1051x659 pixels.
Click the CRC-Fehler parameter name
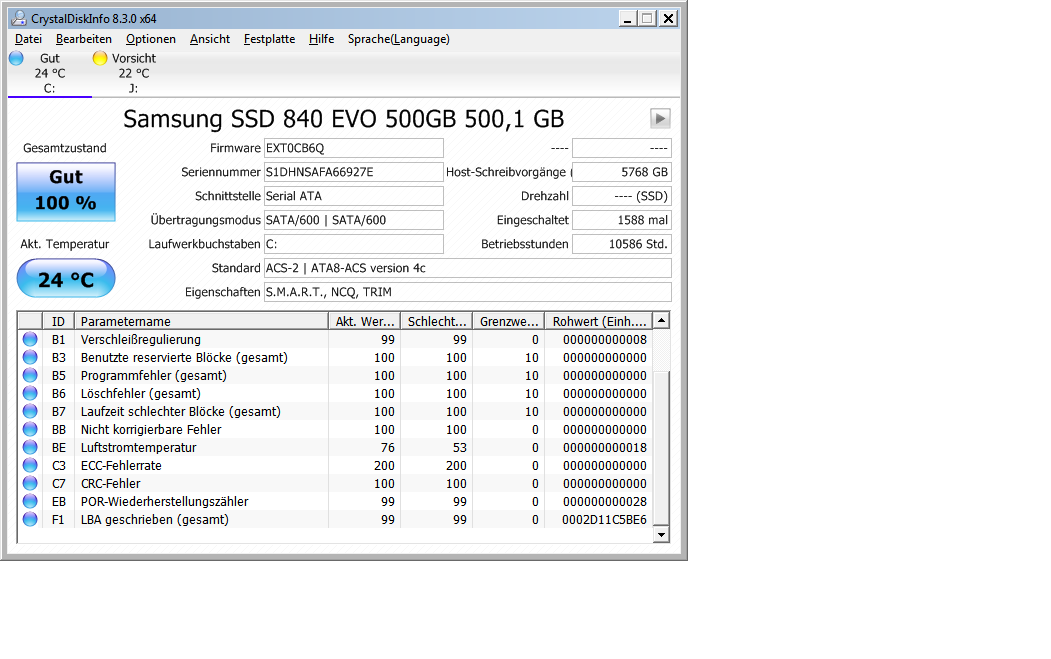click(x=111, y=483)
